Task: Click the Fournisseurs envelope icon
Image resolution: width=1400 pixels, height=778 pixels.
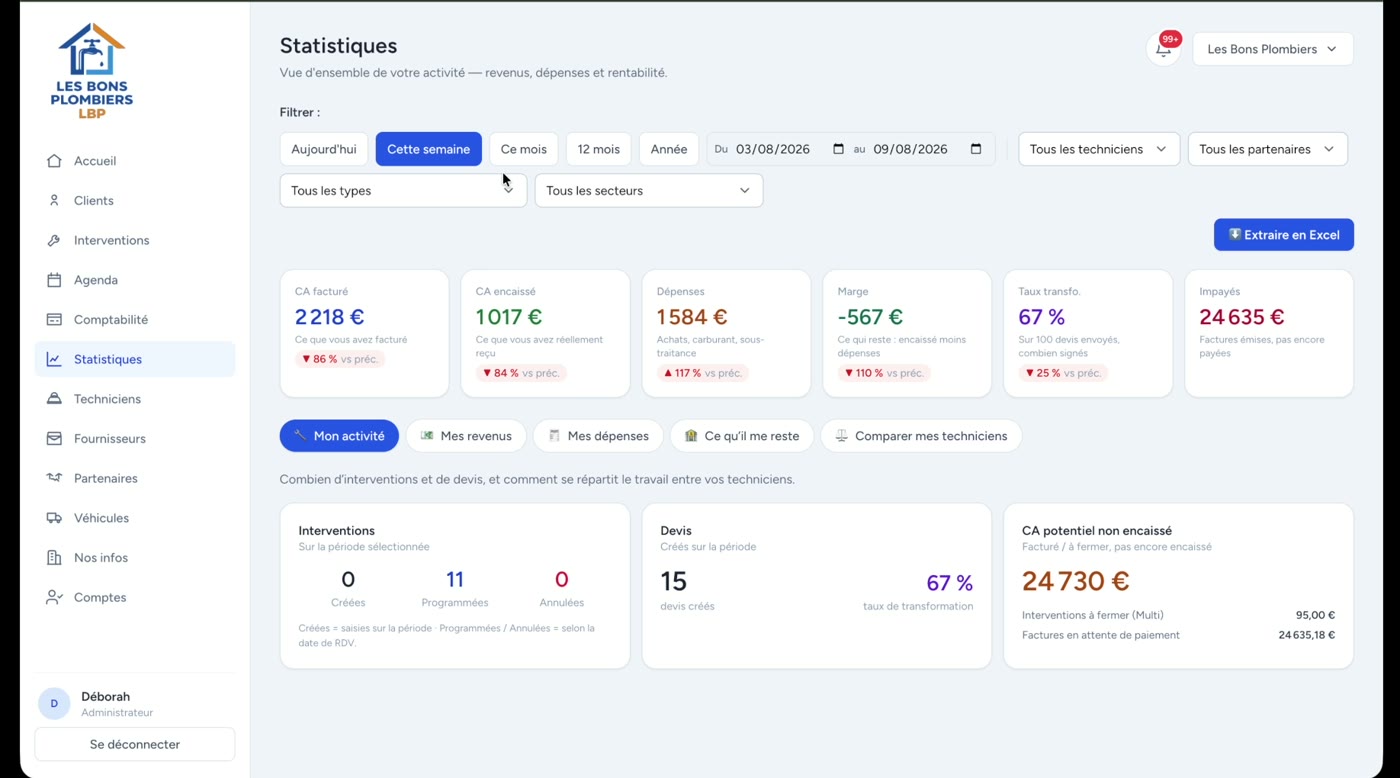Action: pyautogui.click(x=54, y=439)
